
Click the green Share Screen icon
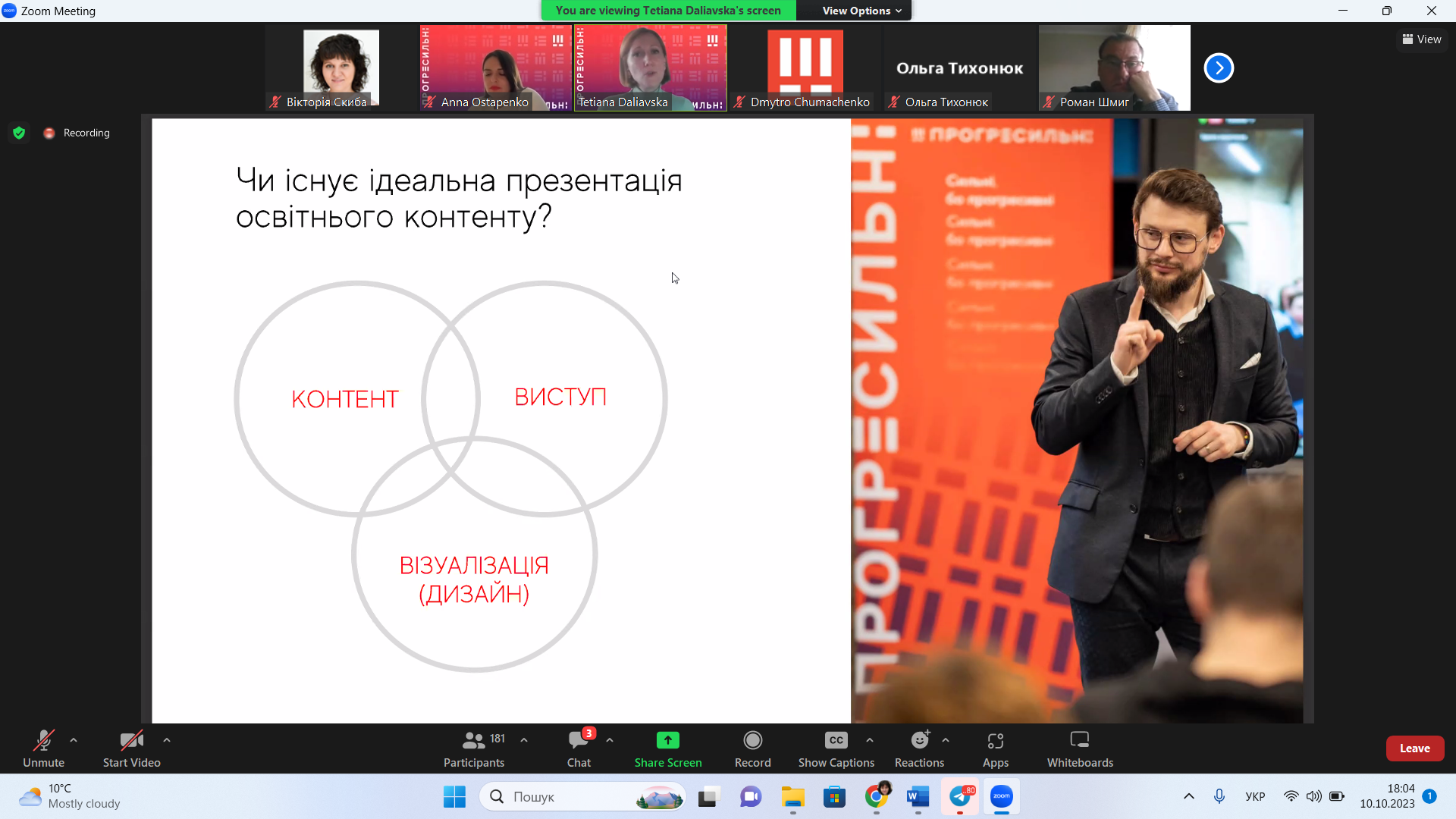667,740
